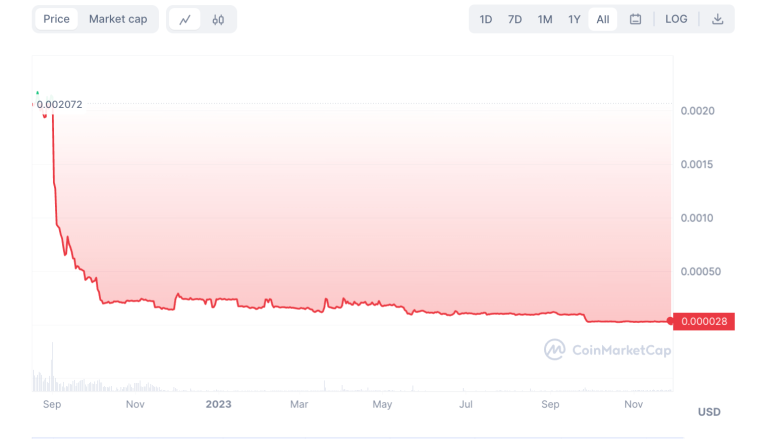Select the 1D time range
The width and height of the screenshot is (760, 439).
coord(486,19)
